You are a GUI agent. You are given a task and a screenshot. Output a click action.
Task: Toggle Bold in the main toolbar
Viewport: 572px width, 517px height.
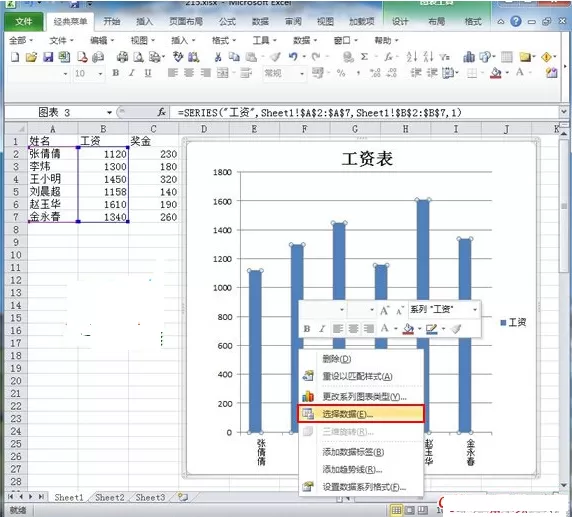tap(116, 73)
